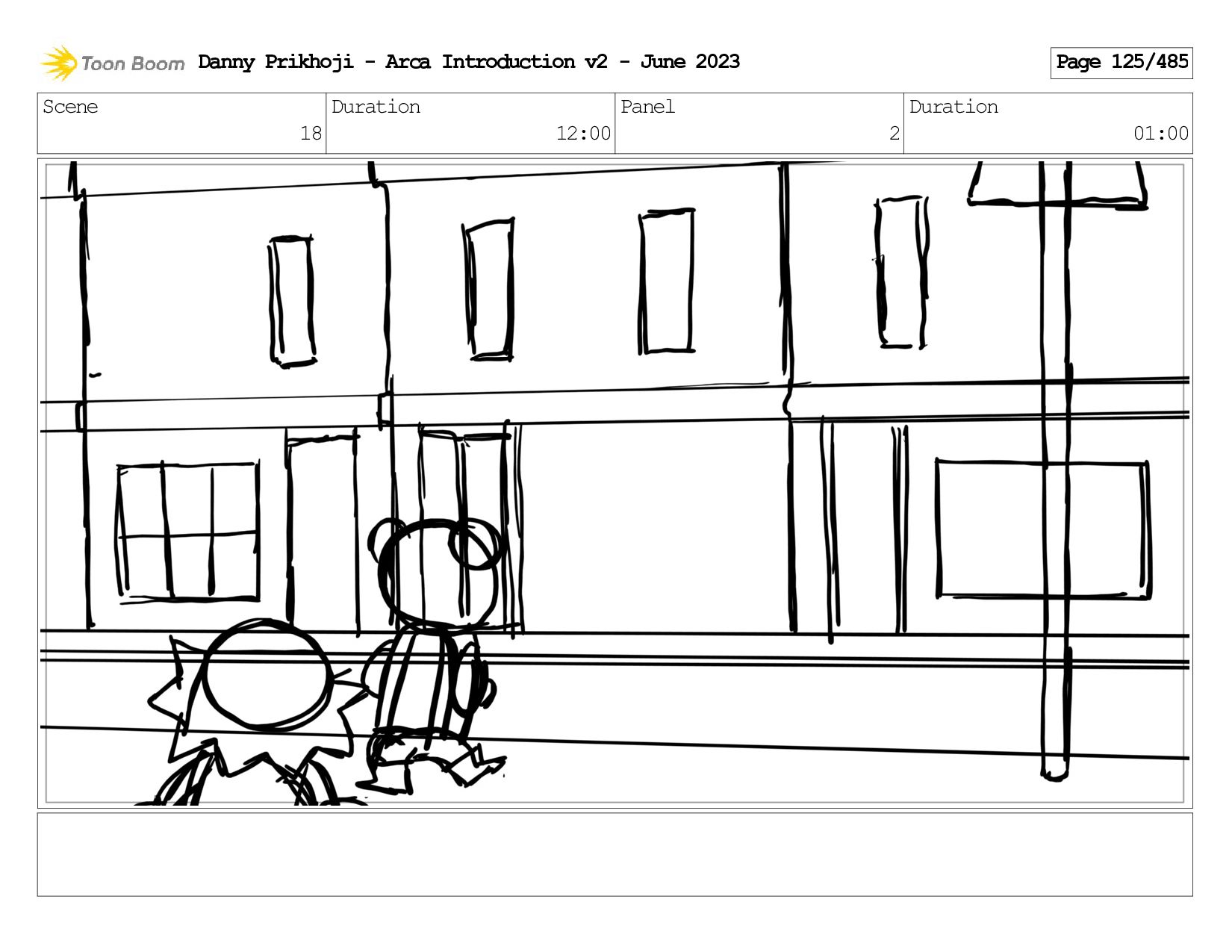Click the 'Scene' label
This screenshot has height=952, width=1232.
(70, 107)
